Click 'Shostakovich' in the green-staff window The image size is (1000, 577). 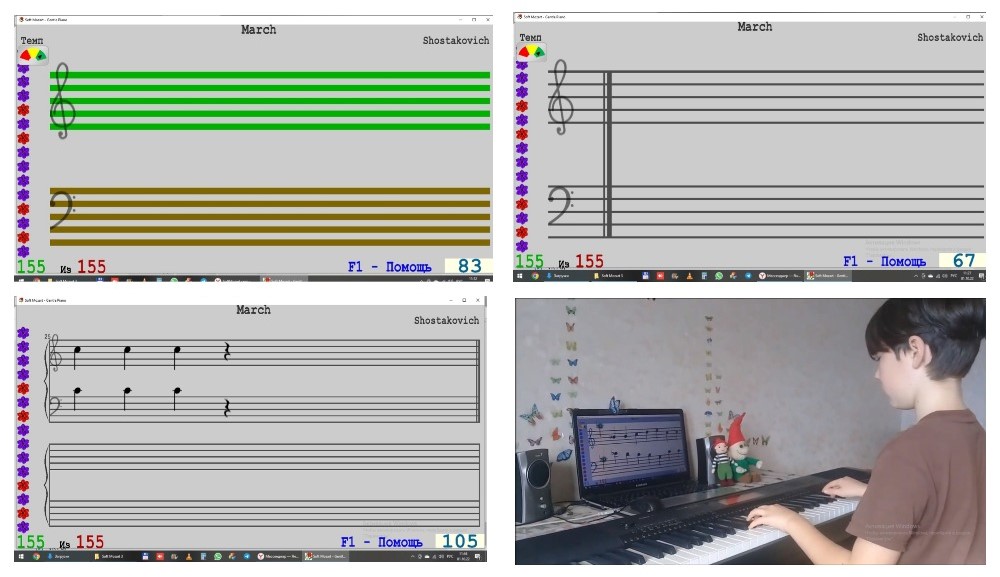click(x=455, y=40)
